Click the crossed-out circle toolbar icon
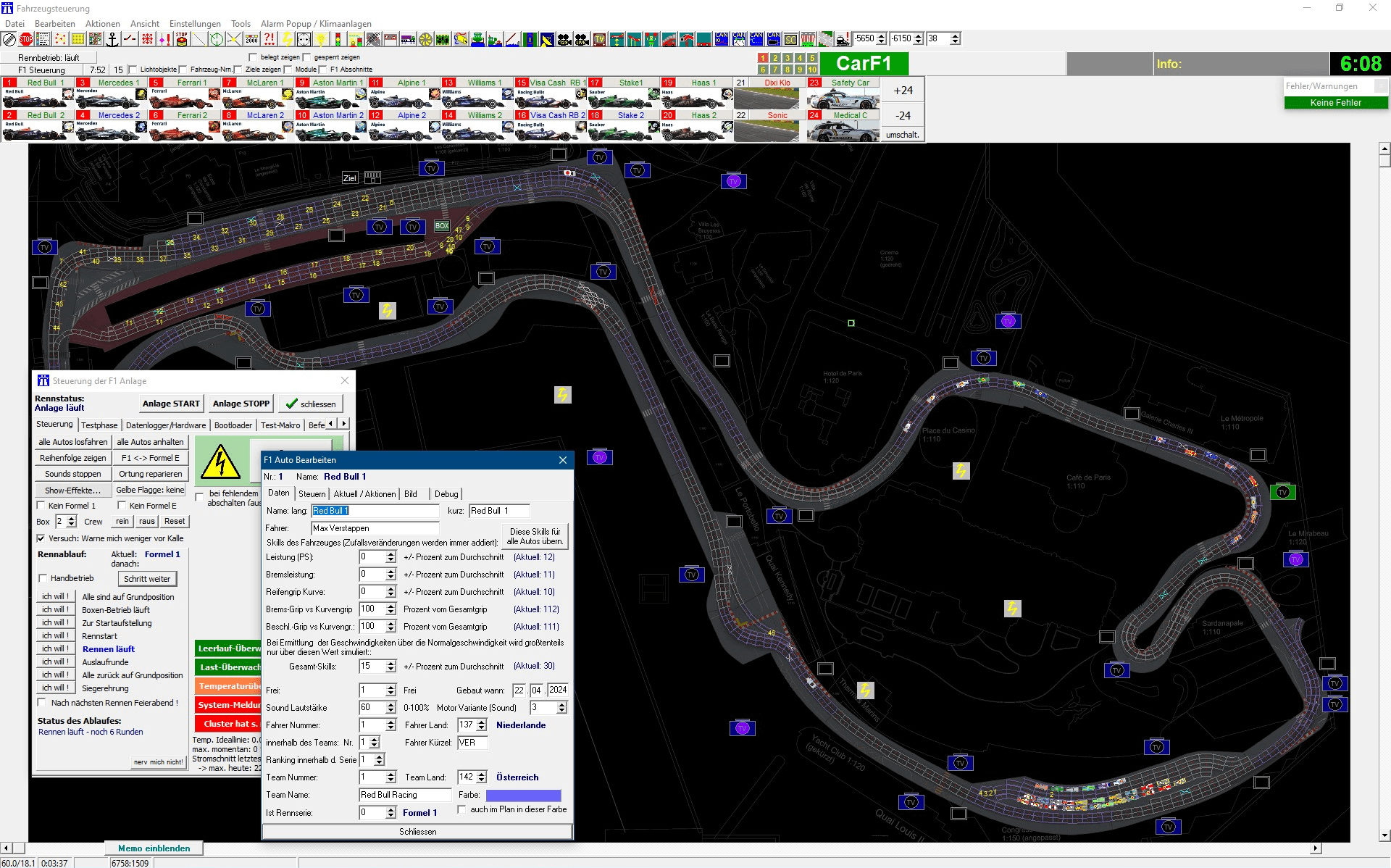The width and height of the screenshot is (1391, 868). [9, 39]
